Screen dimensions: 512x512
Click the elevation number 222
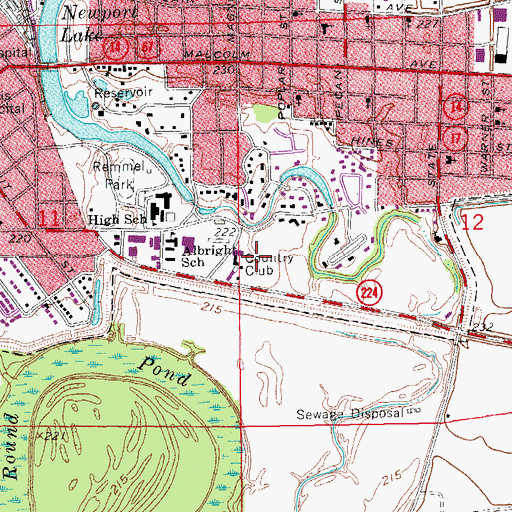tap(226, 232)
